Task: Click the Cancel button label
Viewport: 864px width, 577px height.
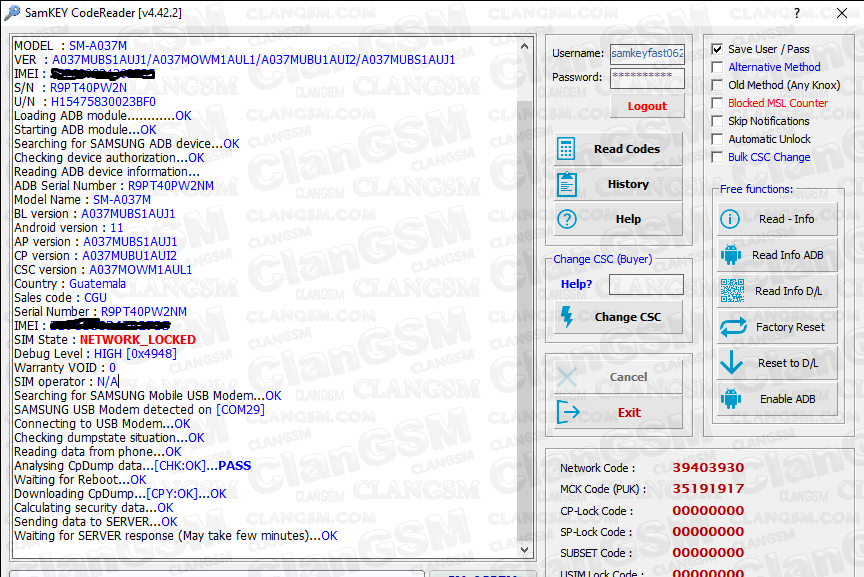Action: tap(628, 377)
